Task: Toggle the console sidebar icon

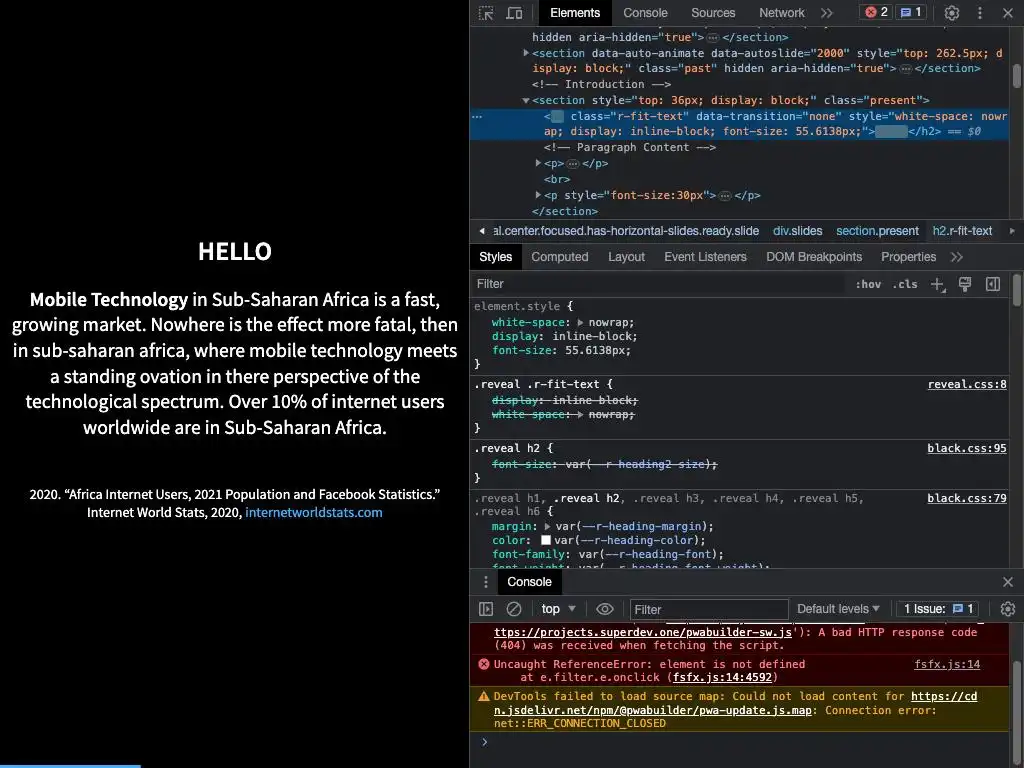Action: (486, 609)
